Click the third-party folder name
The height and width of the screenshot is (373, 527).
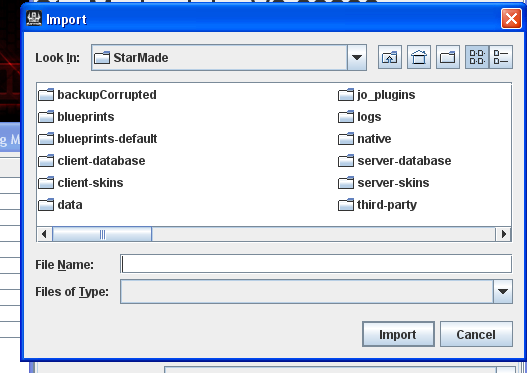tap(387, 205)
